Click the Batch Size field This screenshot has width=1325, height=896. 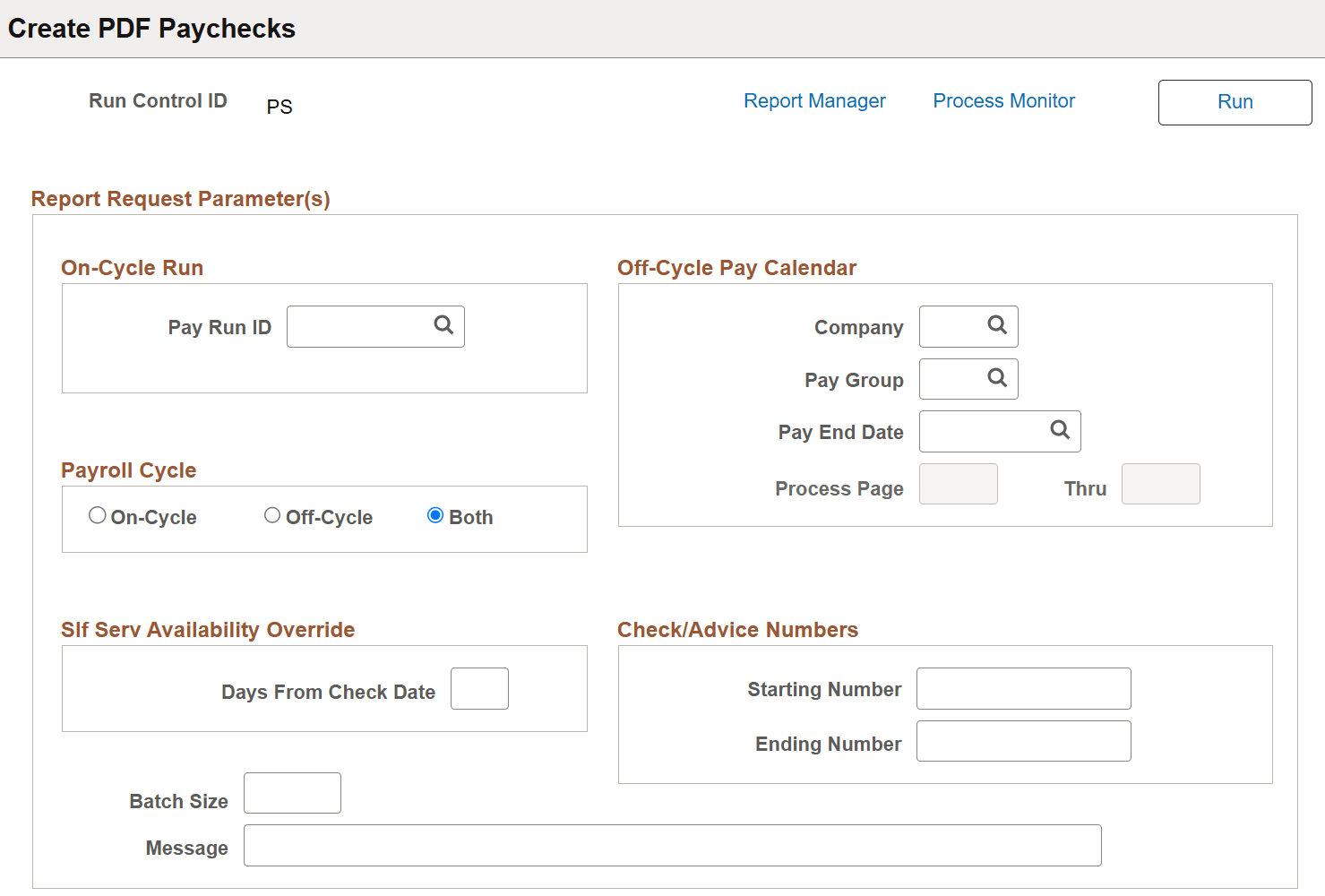(291, 792)
